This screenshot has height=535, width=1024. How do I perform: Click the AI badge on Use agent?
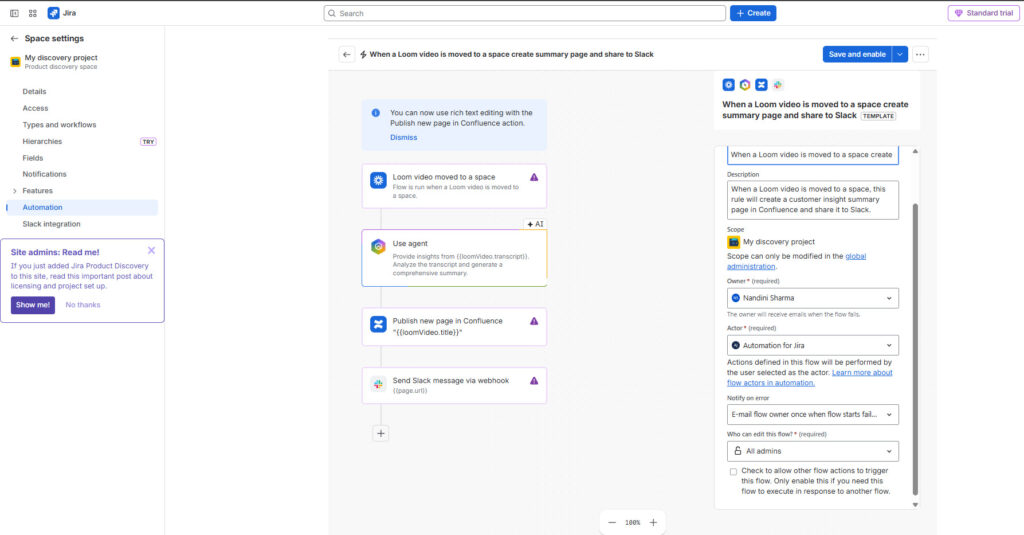535,224
